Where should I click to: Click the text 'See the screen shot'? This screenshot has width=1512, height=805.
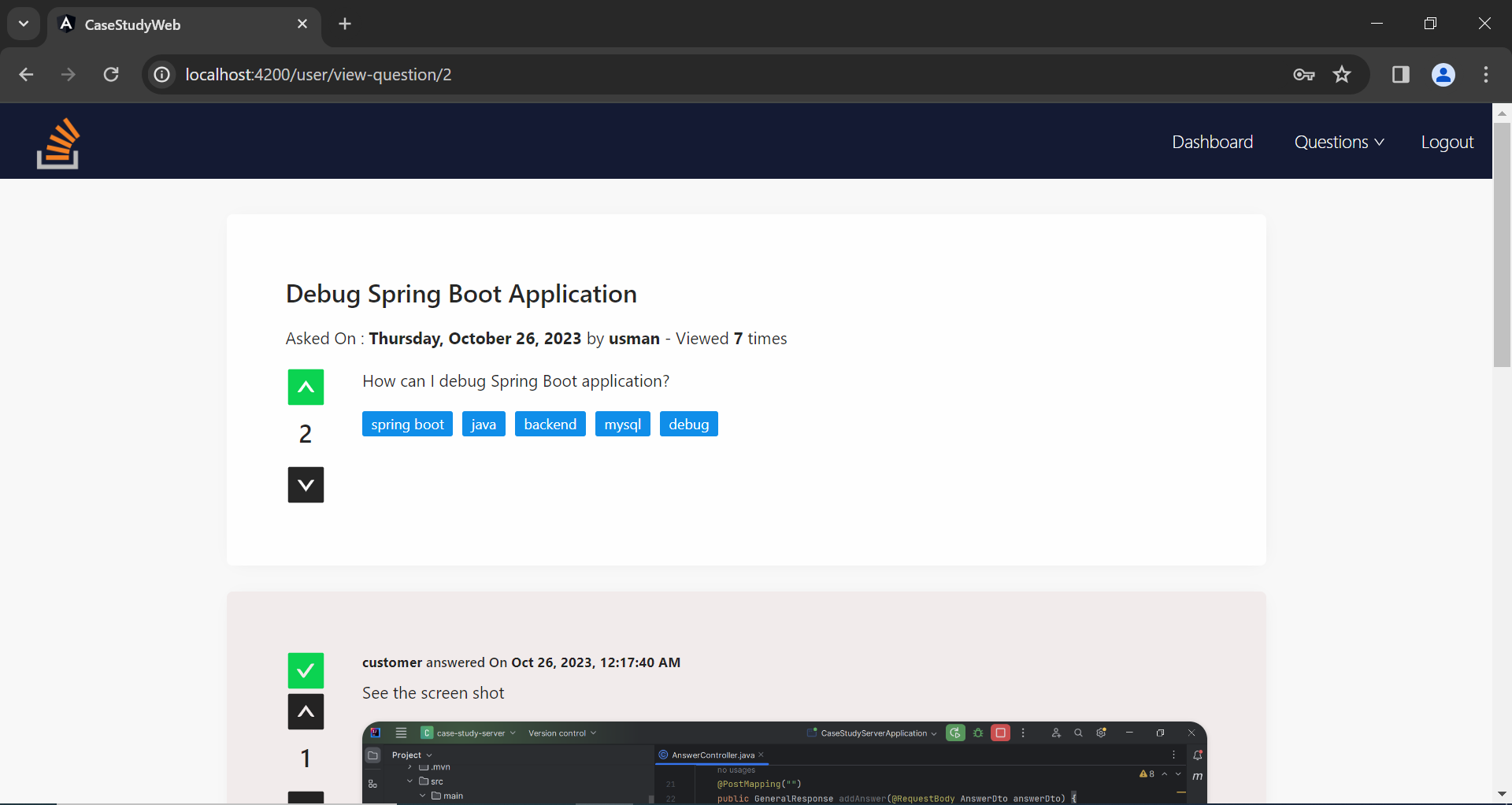click(x=433, y=693)
